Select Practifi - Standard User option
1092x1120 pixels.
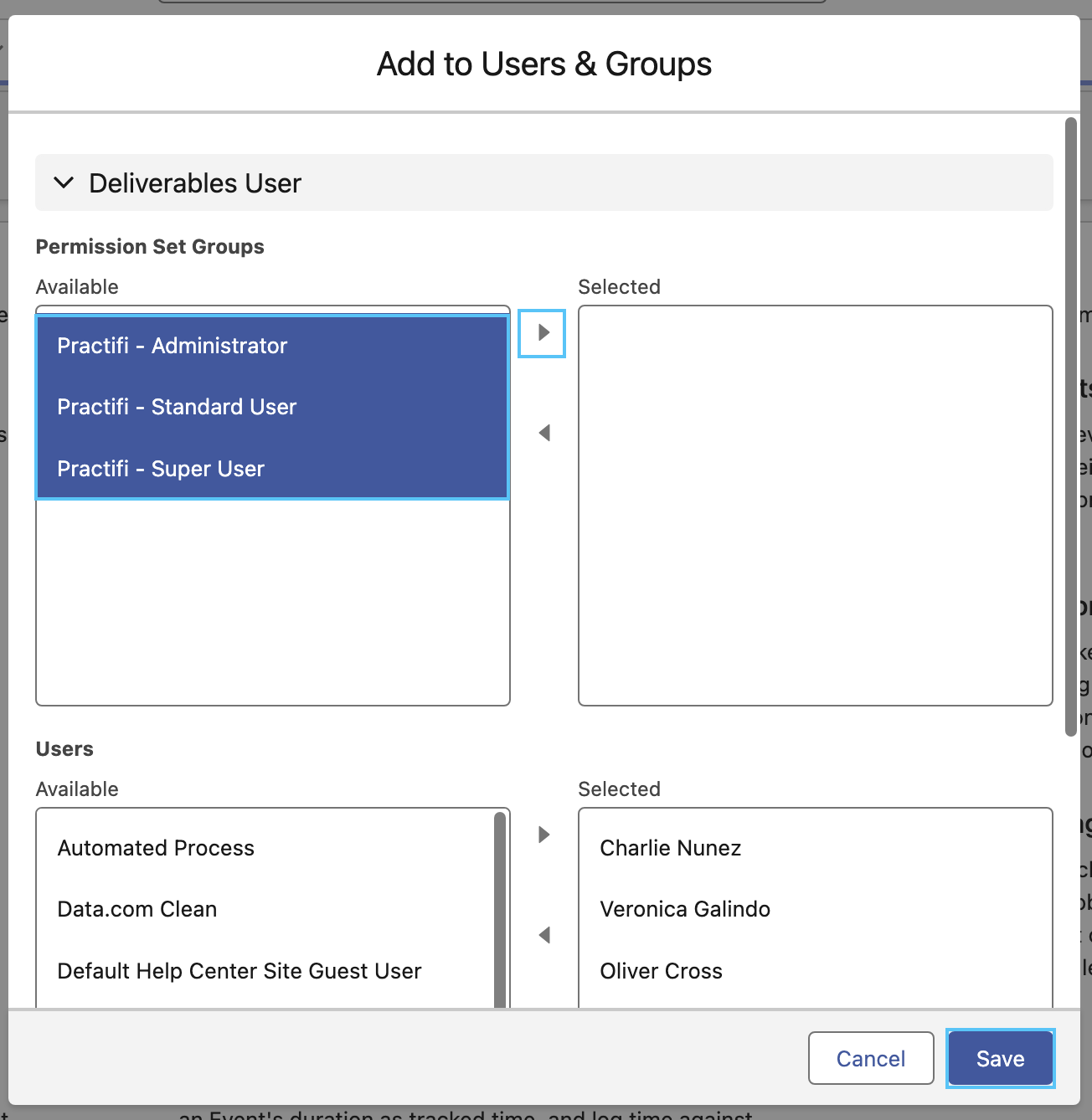(x=272, y=407)
